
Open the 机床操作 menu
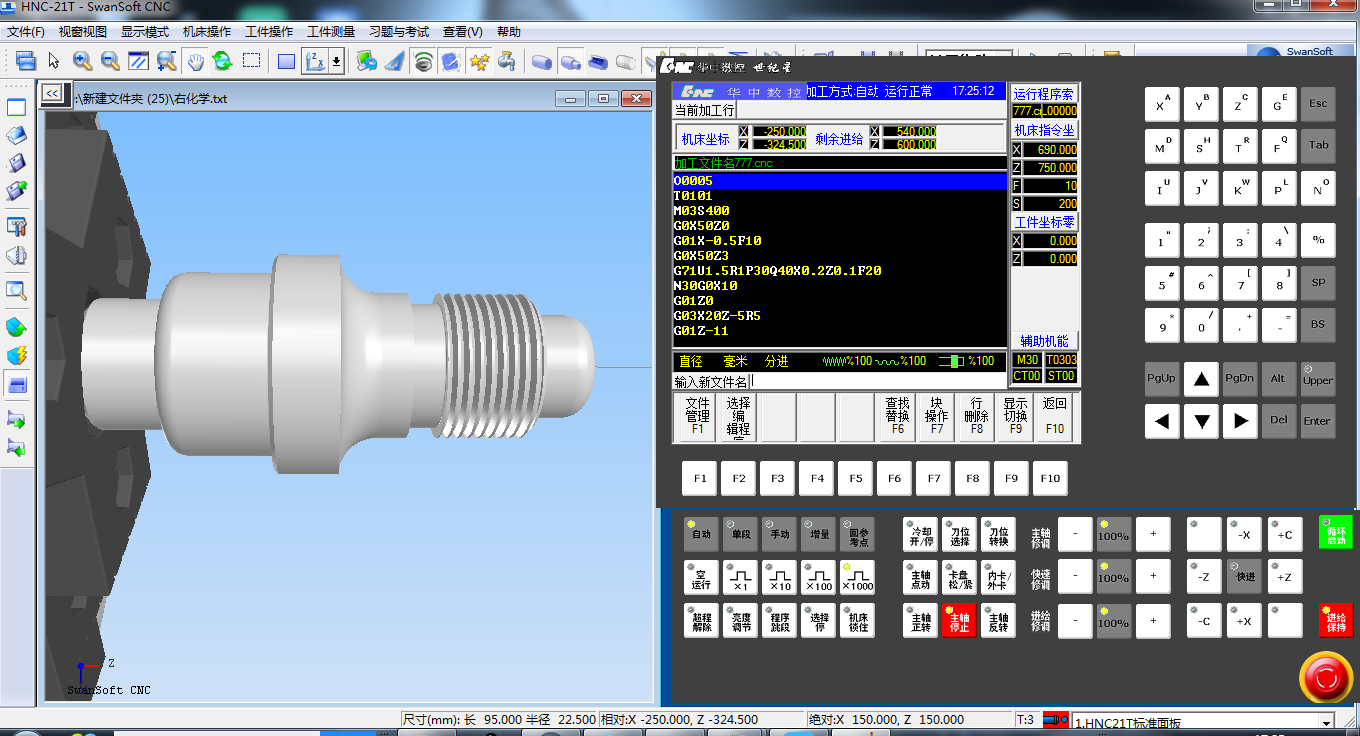click(x=207, y=32)
